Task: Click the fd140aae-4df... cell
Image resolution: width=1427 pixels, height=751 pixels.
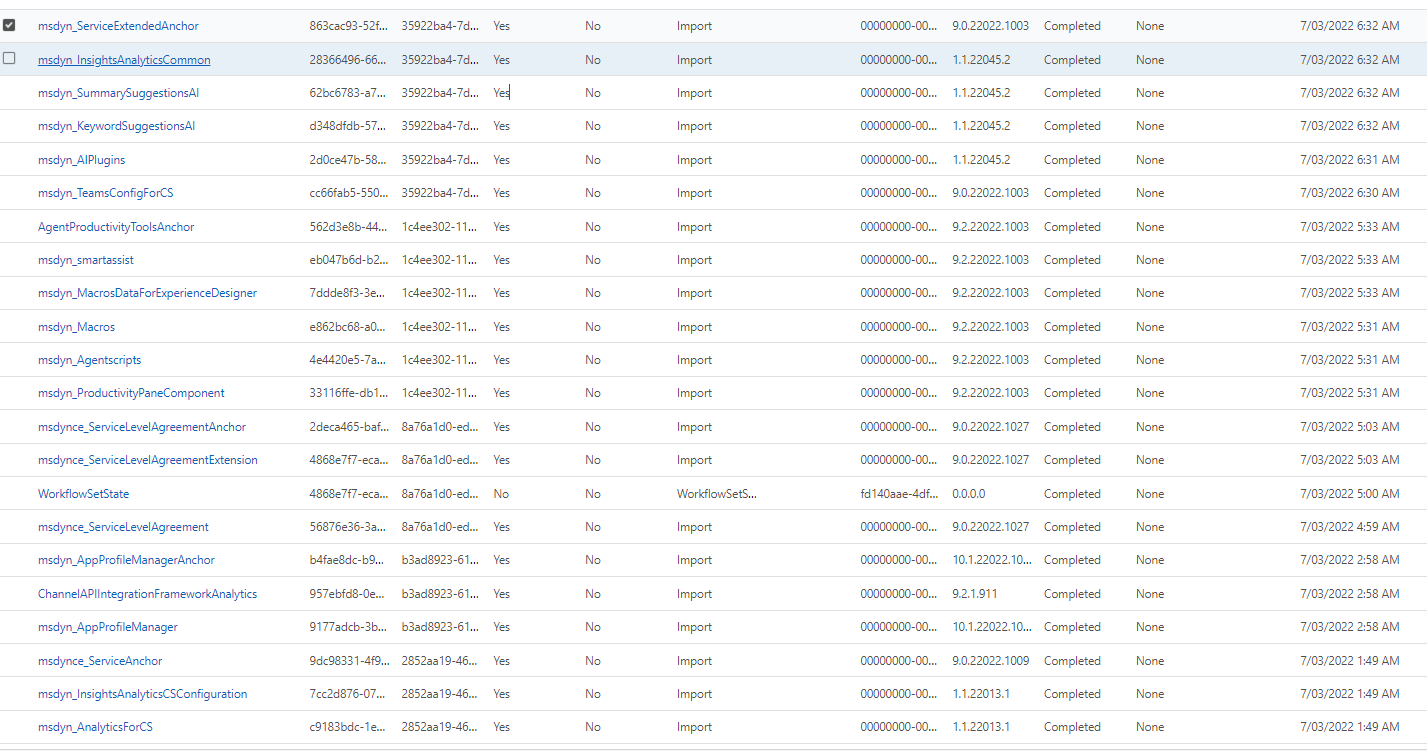Action: click(898, 494)
